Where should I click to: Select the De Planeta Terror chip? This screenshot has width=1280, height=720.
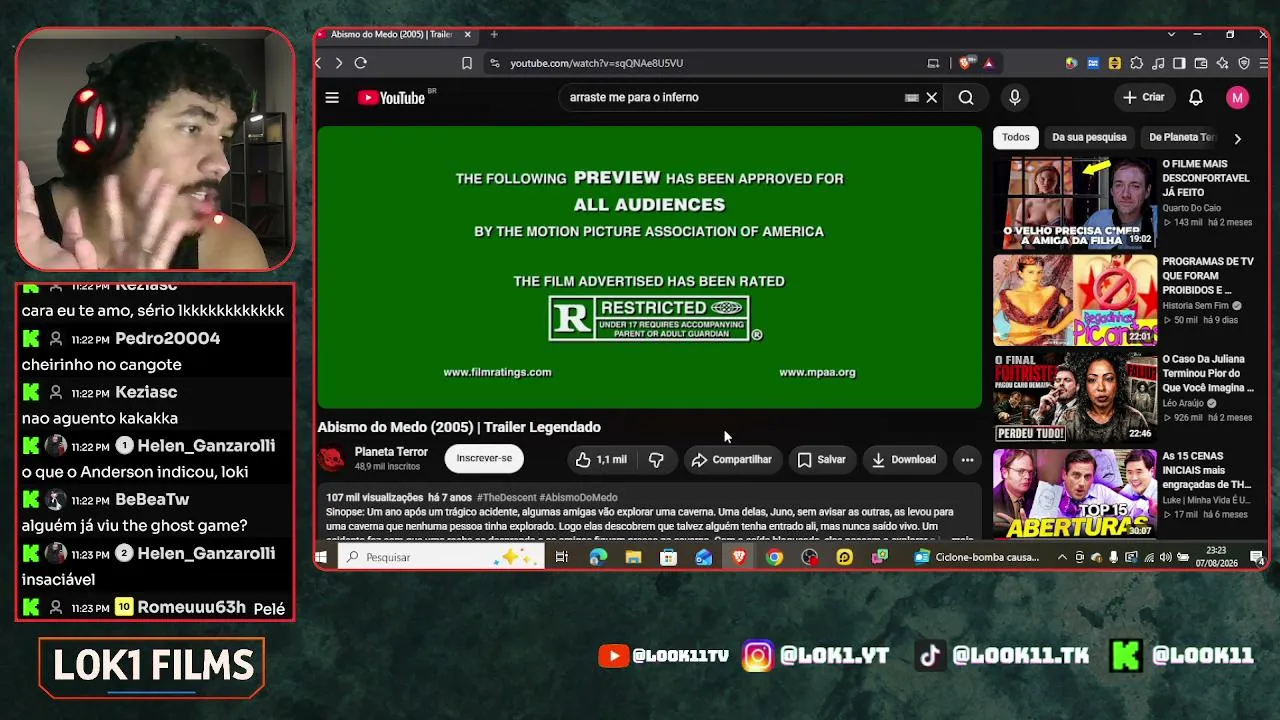[1181, 137]
